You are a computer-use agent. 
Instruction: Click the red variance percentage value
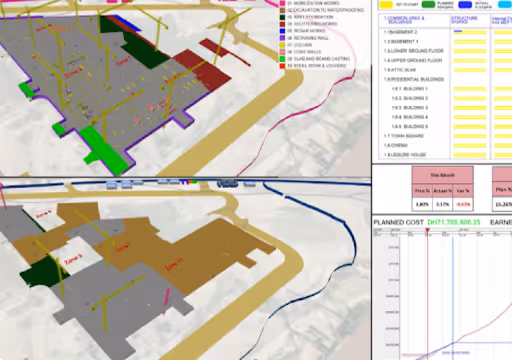(x=463, y=204)
